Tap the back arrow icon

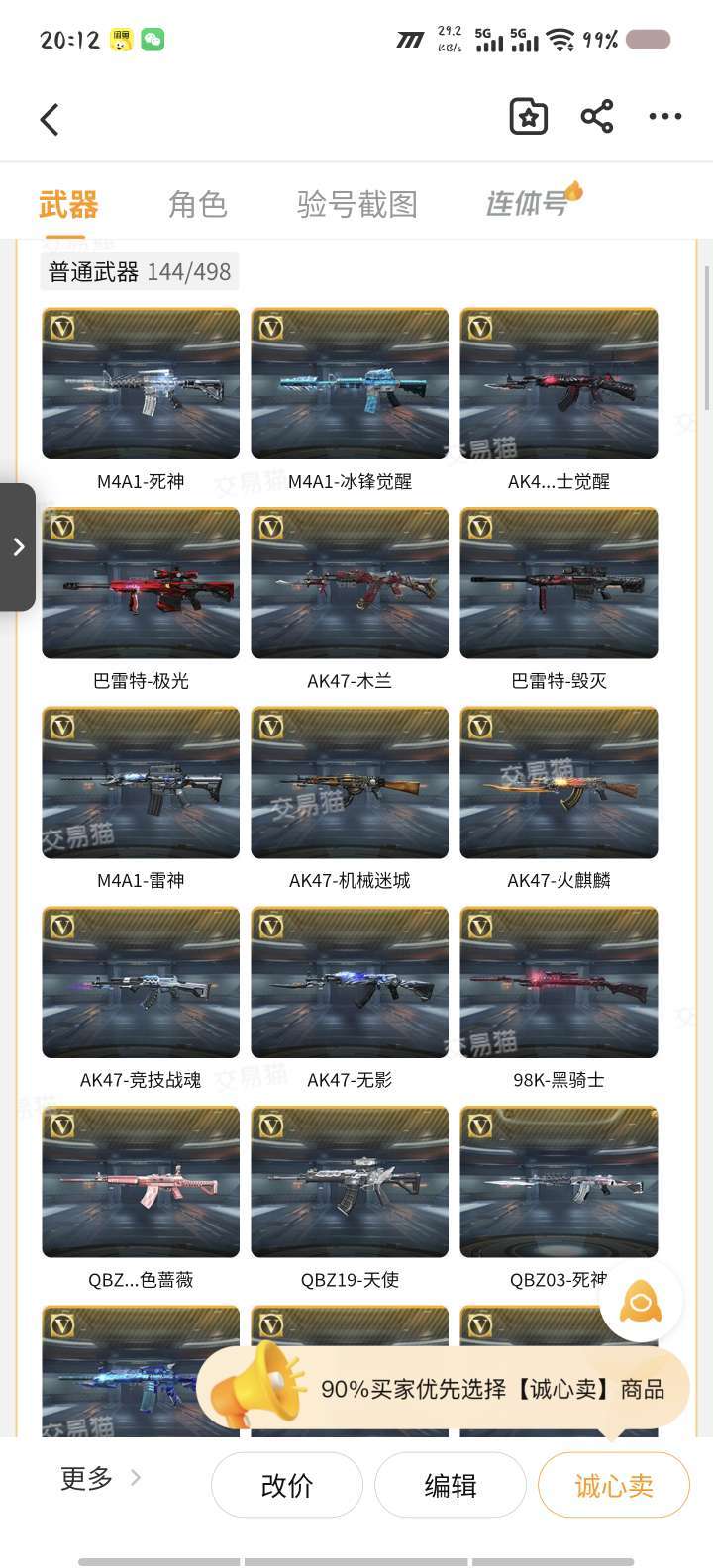click(50, 119)
